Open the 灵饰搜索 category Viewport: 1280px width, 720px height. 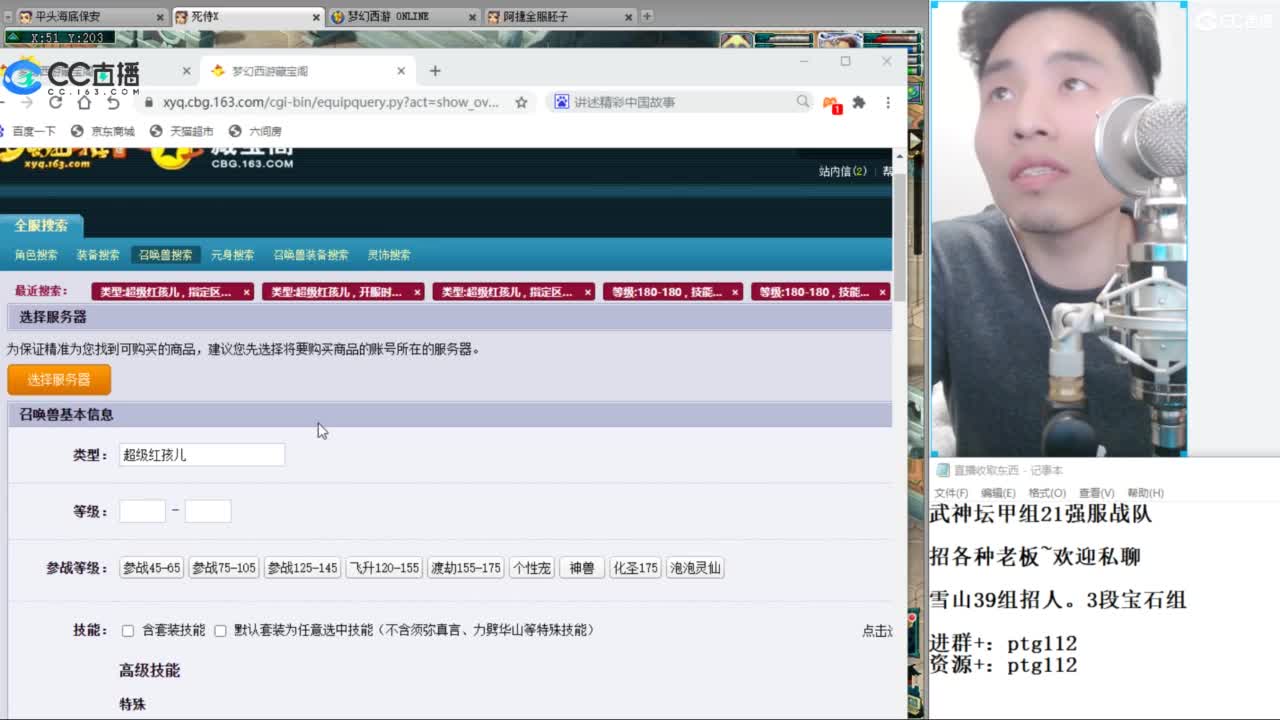pyautogui.click(x=389, y=255)
